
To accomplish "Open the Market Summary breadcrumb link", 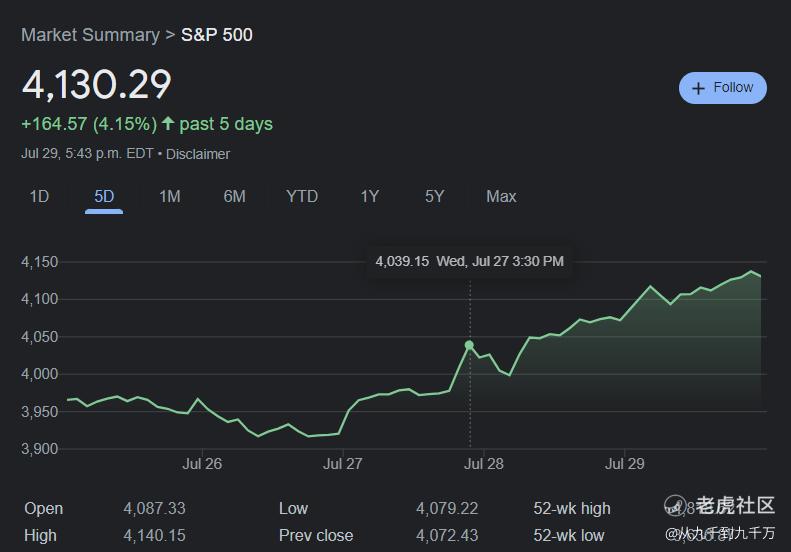I will [x=90, y=35].
